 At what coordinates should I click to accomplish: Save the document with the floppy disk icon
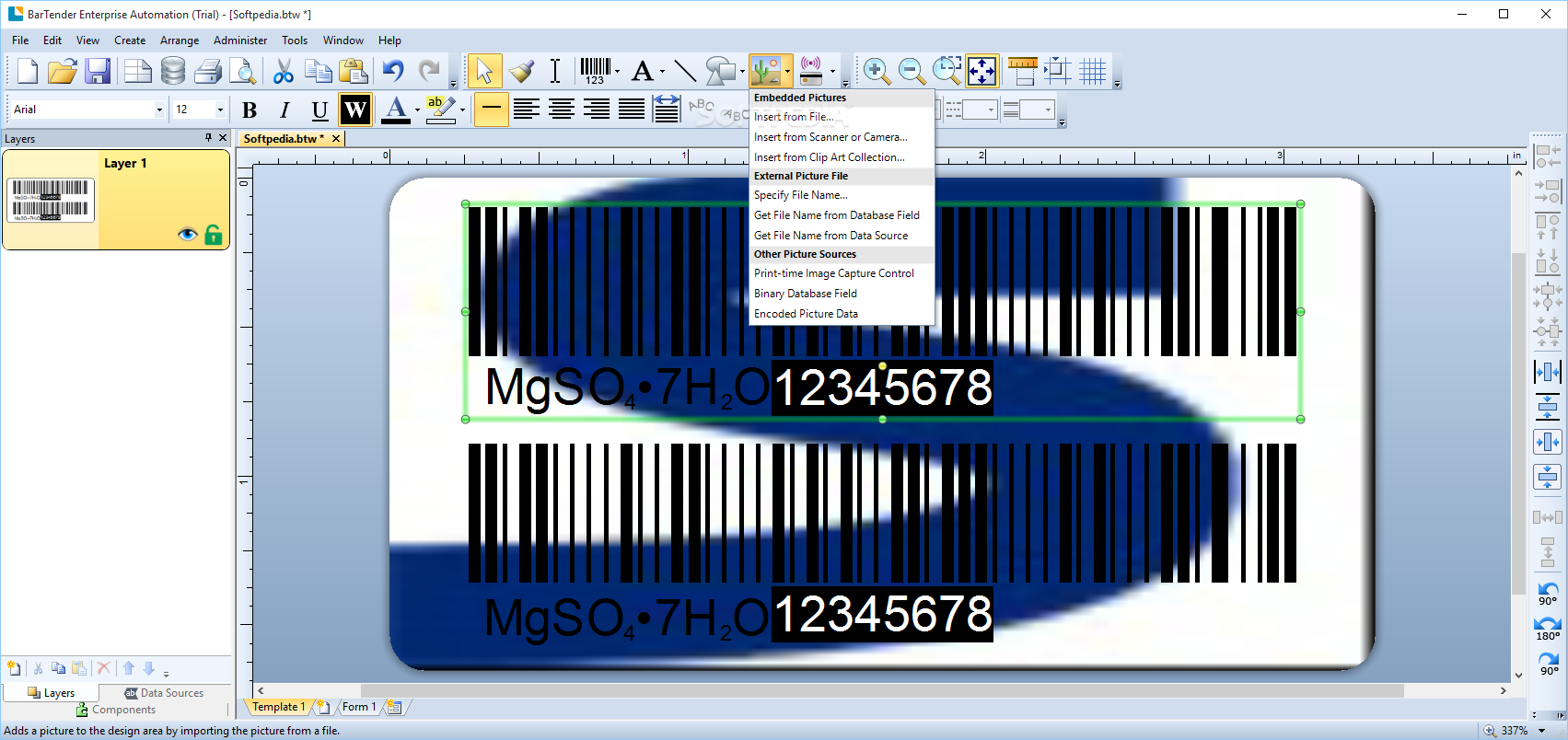click(97, 71)
